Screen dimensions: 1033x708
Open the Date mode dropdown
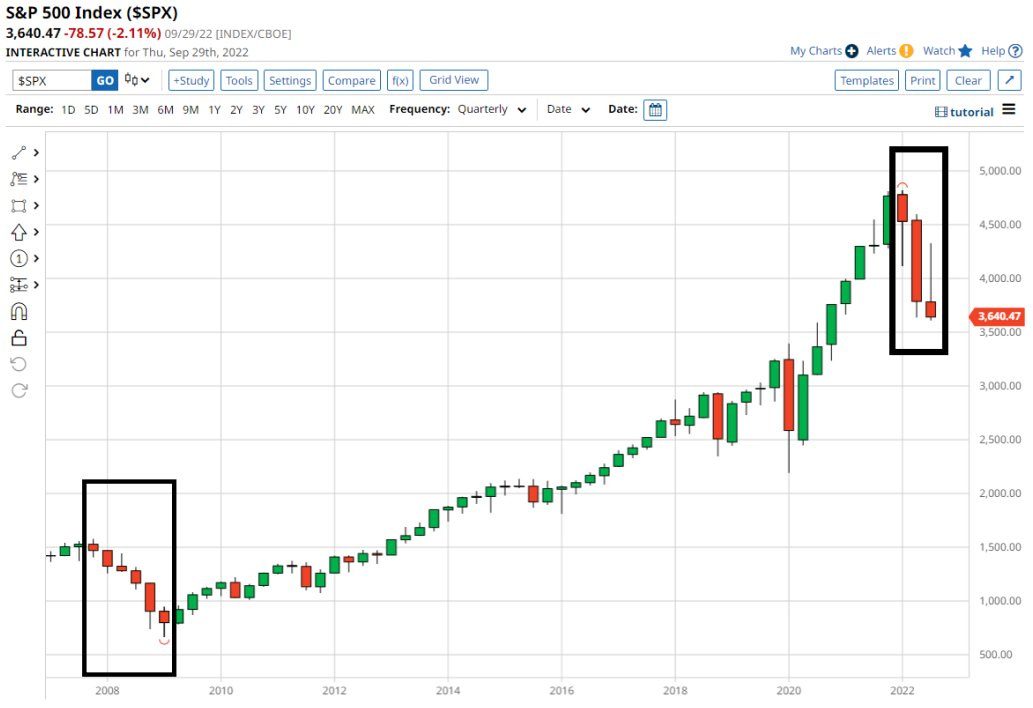(568, 109)
